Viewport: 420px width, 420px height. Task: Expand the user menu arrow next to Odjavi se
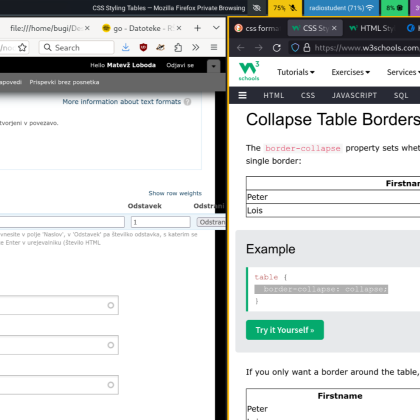(x=213, y=66)
